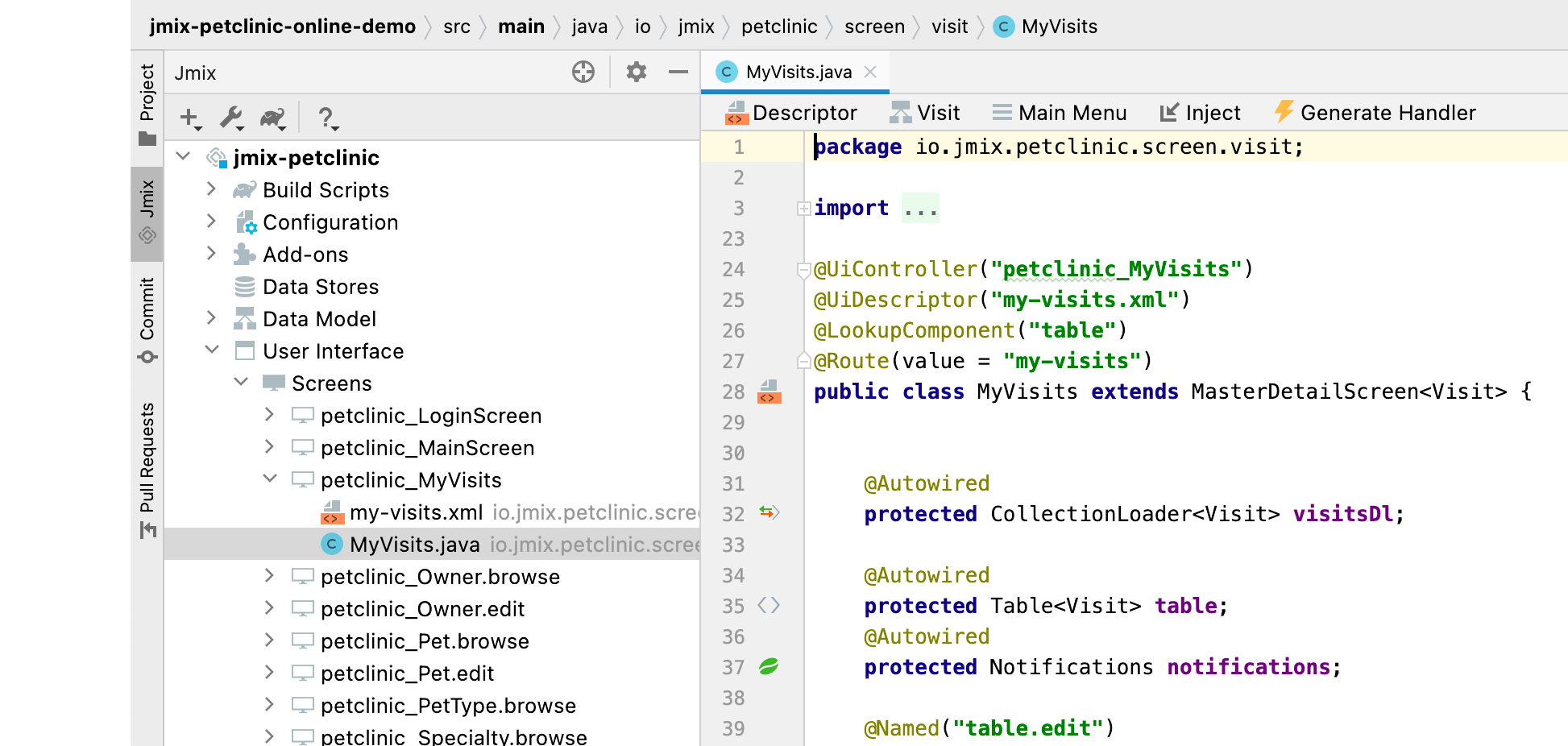The height and width of the screenshot is (746, 1568).
Task: Click Generate Handler in editor toolbar
Action: point(1375,113)
